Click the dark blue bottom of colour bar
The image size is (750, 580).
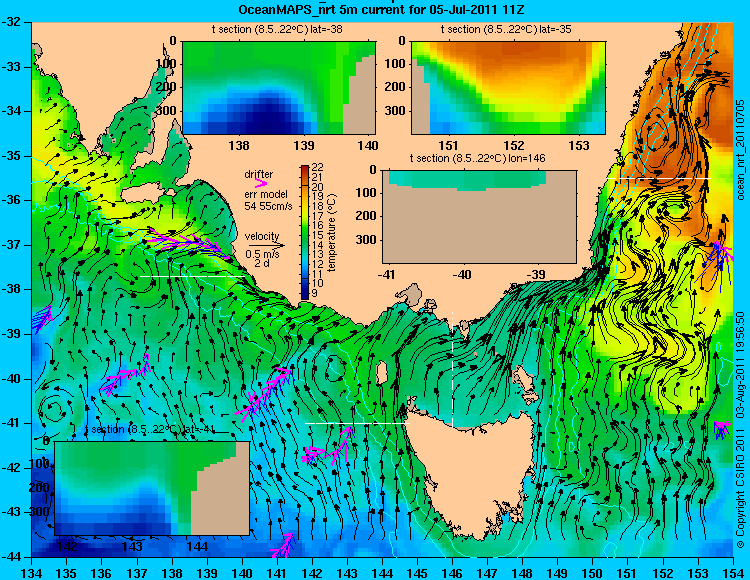[x=305, y=295]
